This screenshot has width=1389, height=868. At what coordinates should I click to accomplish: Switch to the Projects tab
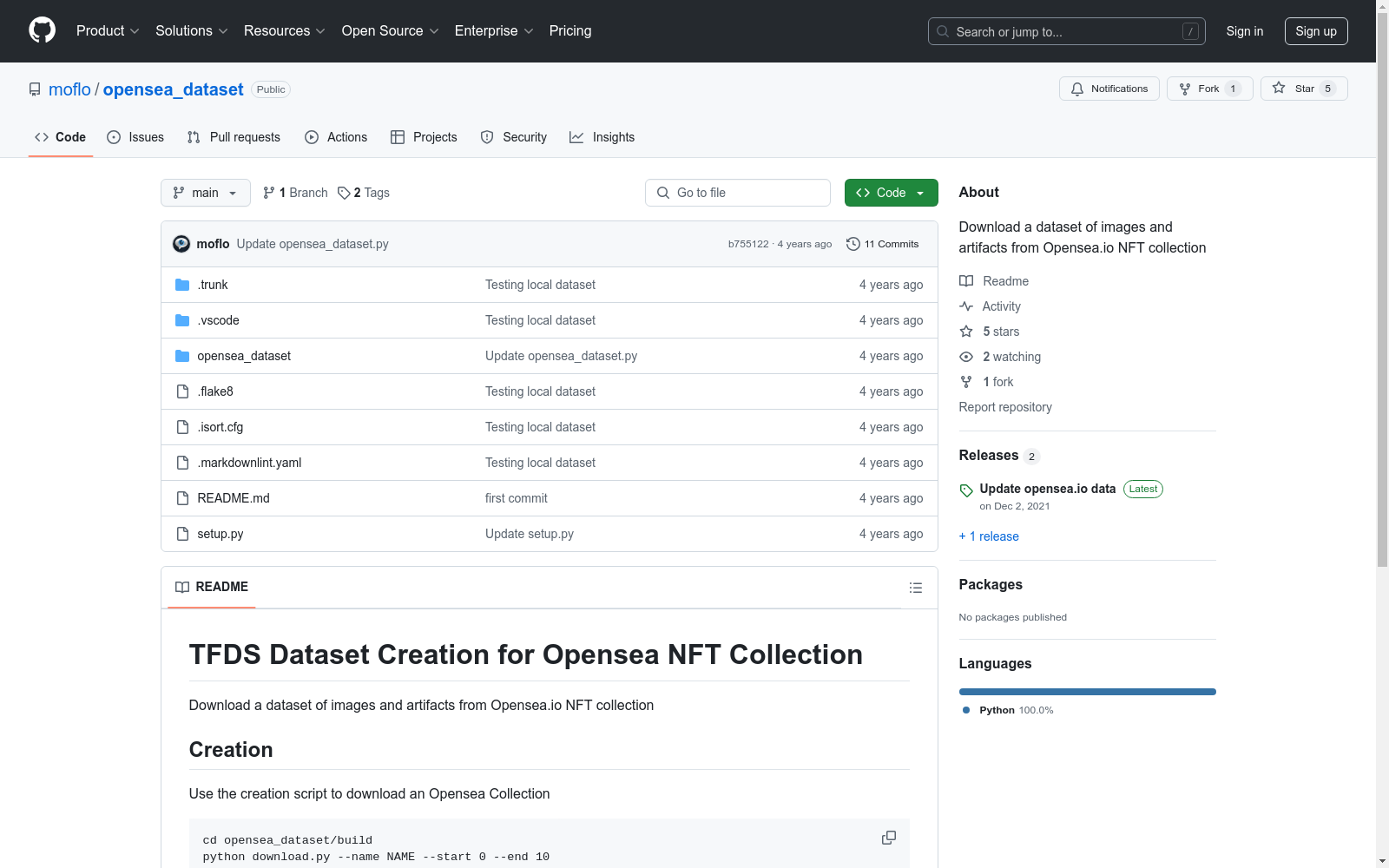[x=424, y=137]
